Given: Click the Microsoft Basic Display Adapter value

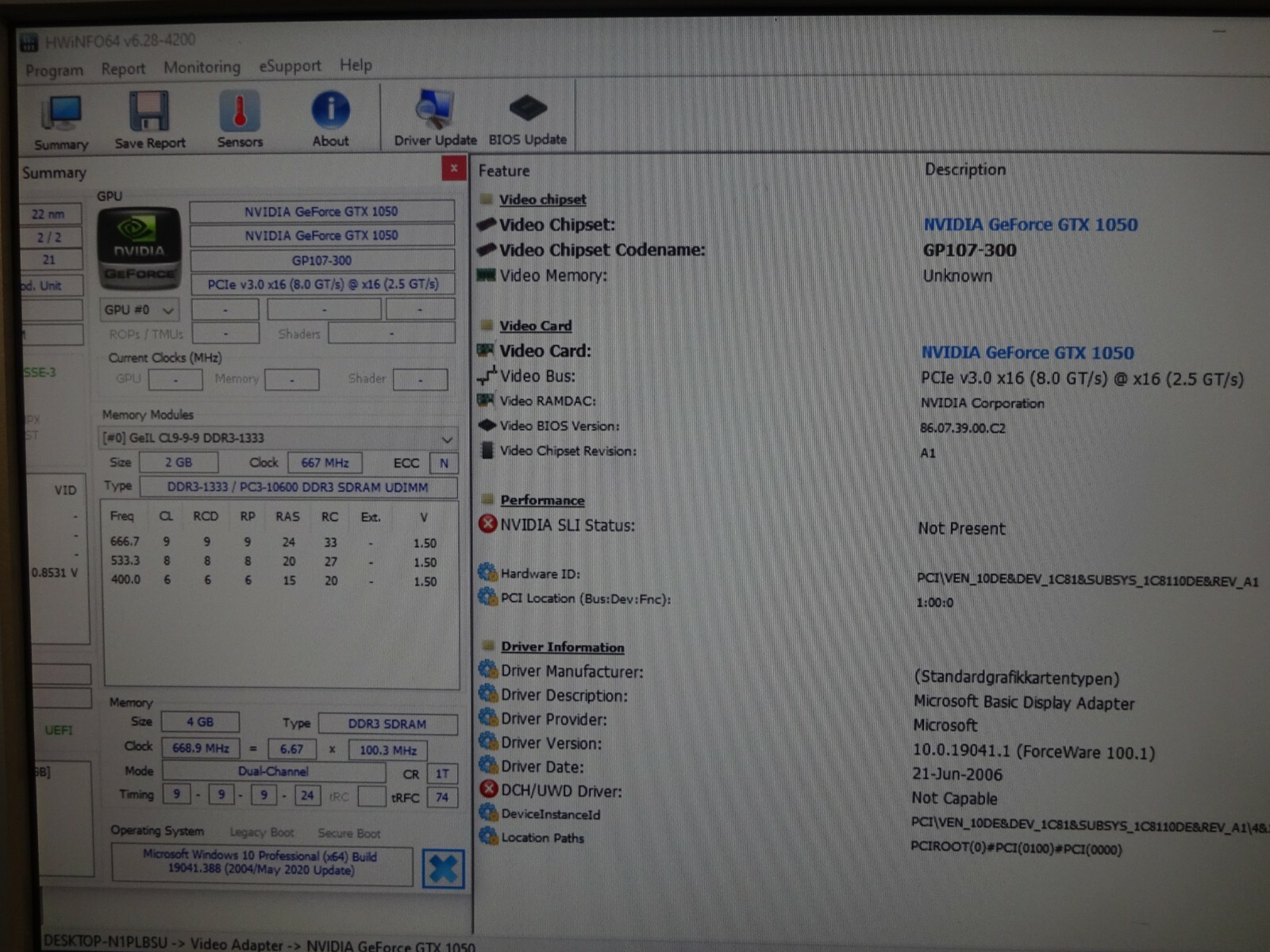Looking at the screenshot, I should pyautogui.click(x=1024, y=703).
